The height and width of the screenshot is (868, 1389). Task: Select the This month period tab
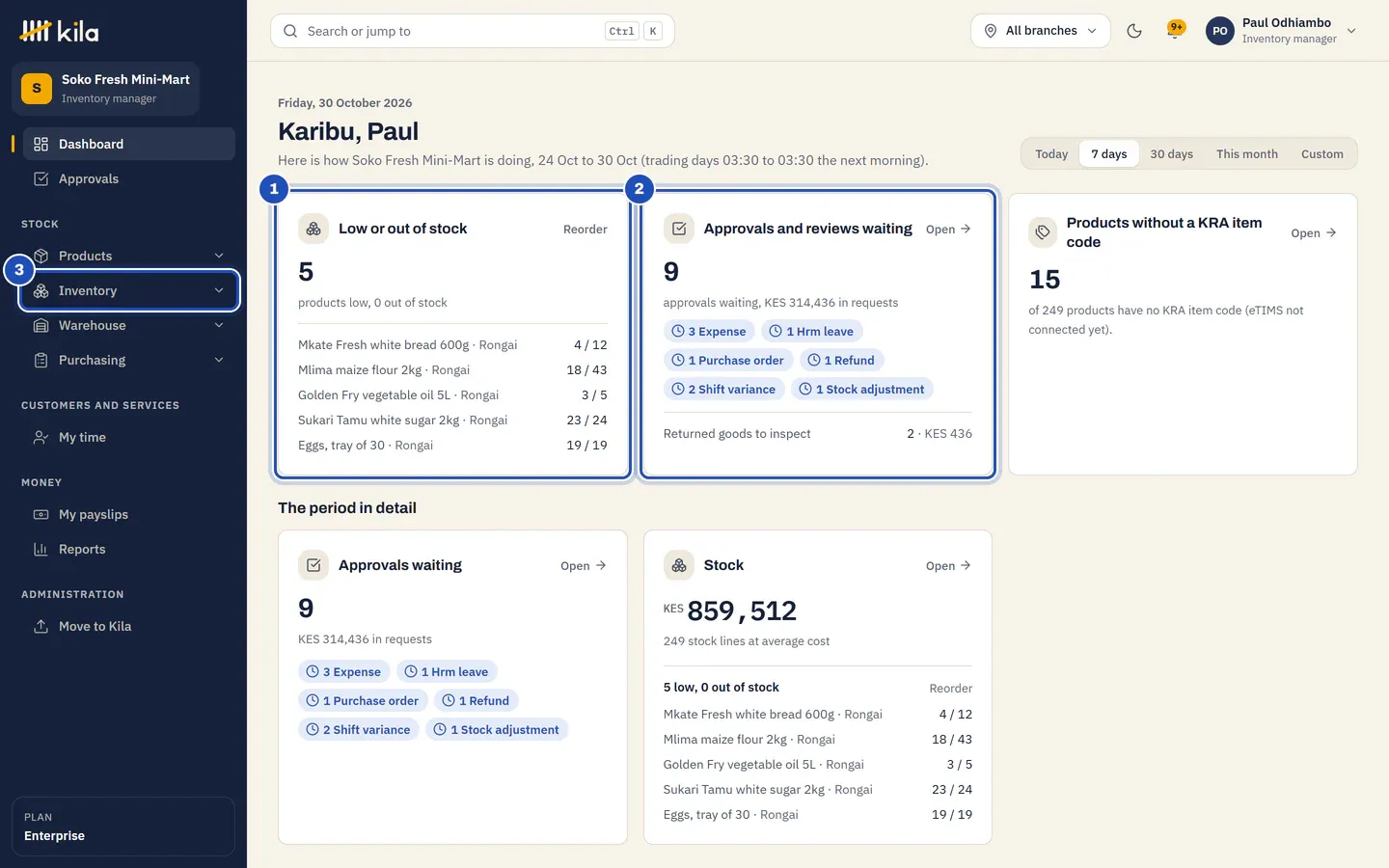pyautogui.click(x=1246, y=154)
